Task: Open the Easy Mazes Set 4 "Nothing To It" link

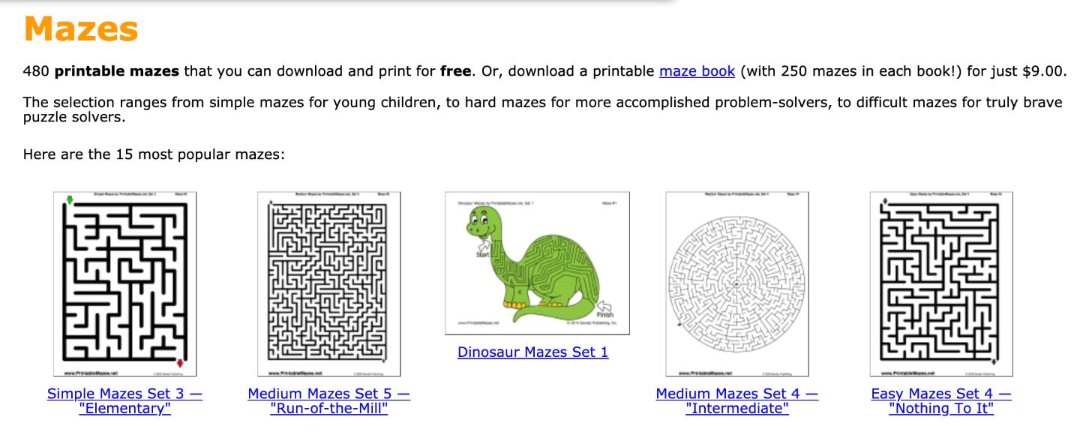Action: click(x=941, y=401)
